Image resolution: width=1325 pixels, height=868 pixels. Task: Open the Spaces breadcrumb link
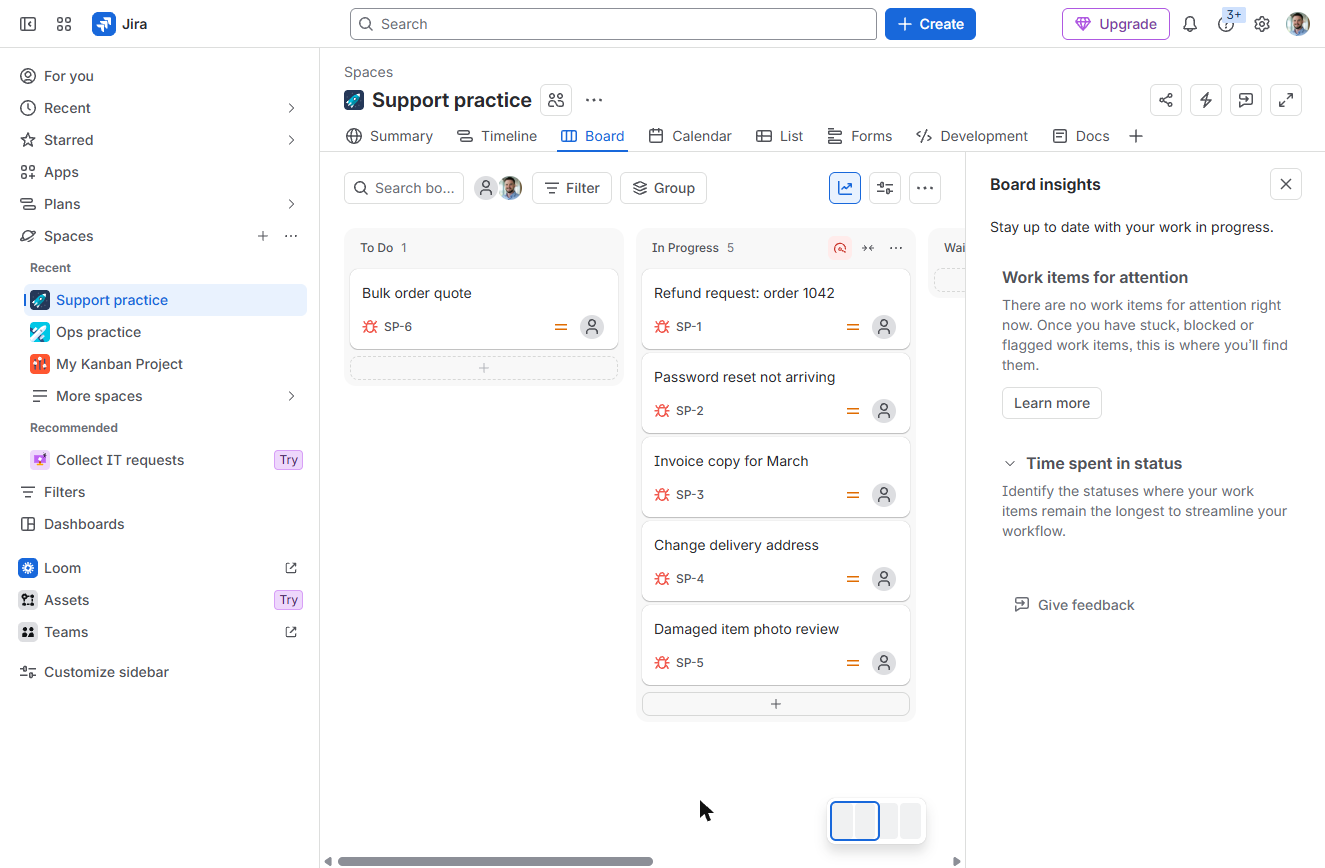368,72
